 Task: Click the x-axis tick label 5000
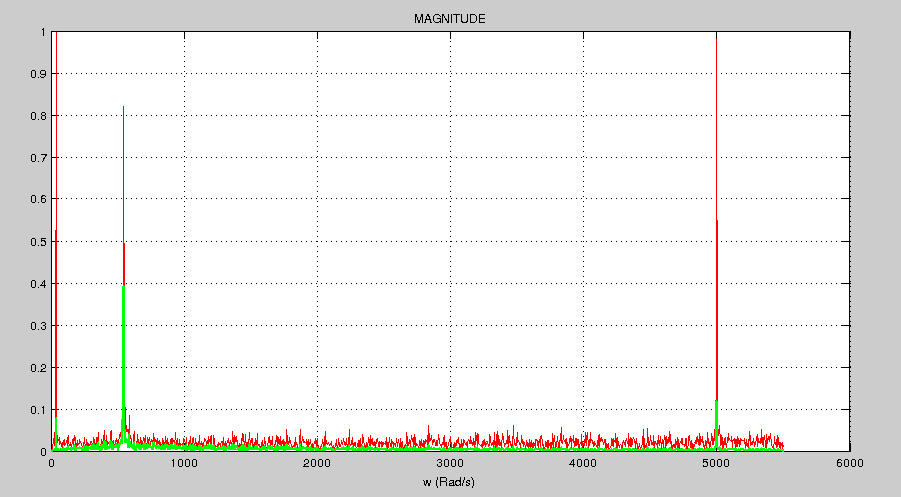click(716, 463)
